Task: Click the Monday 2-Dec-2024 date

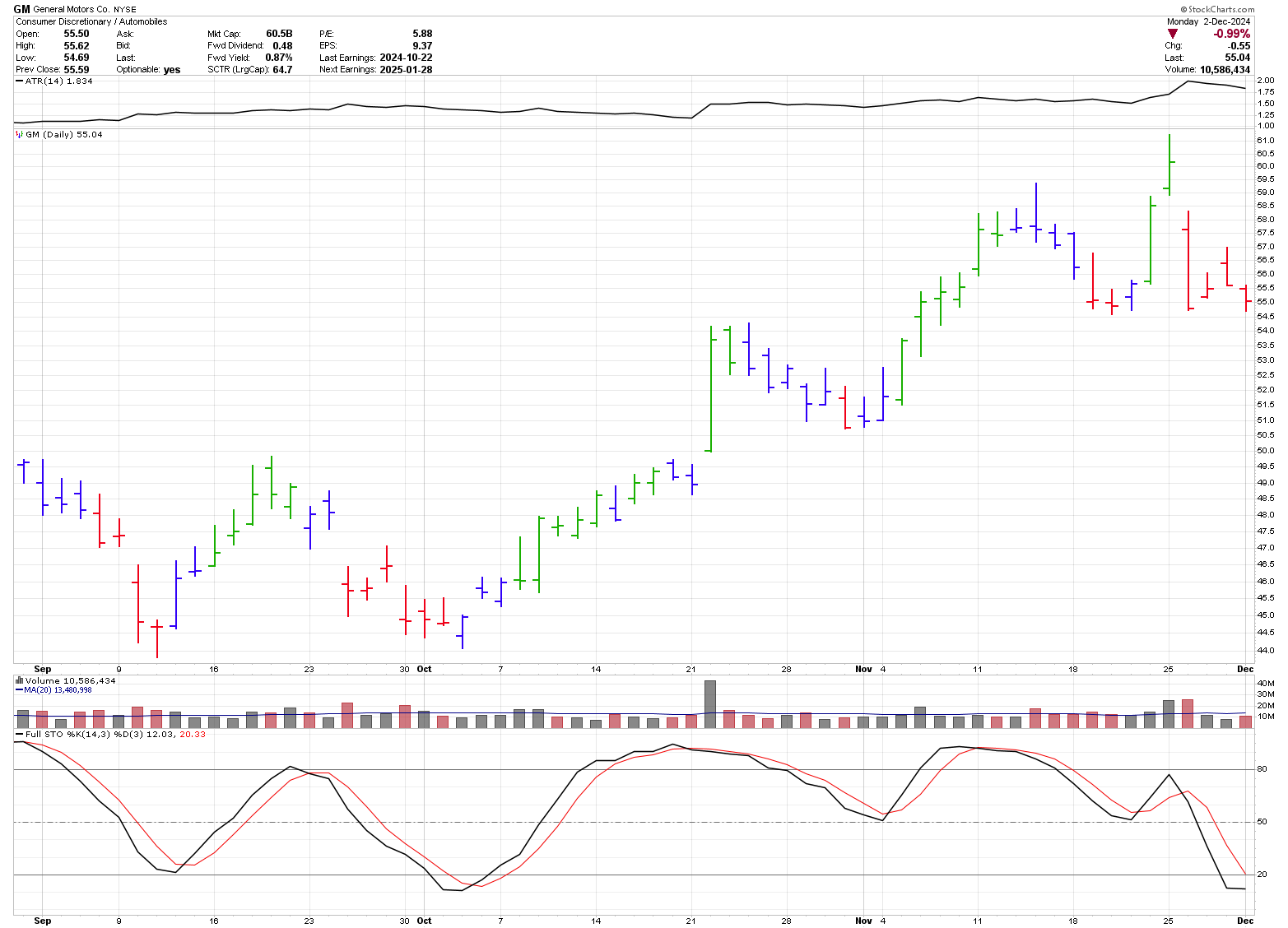Action: [x=1209, y=21]
